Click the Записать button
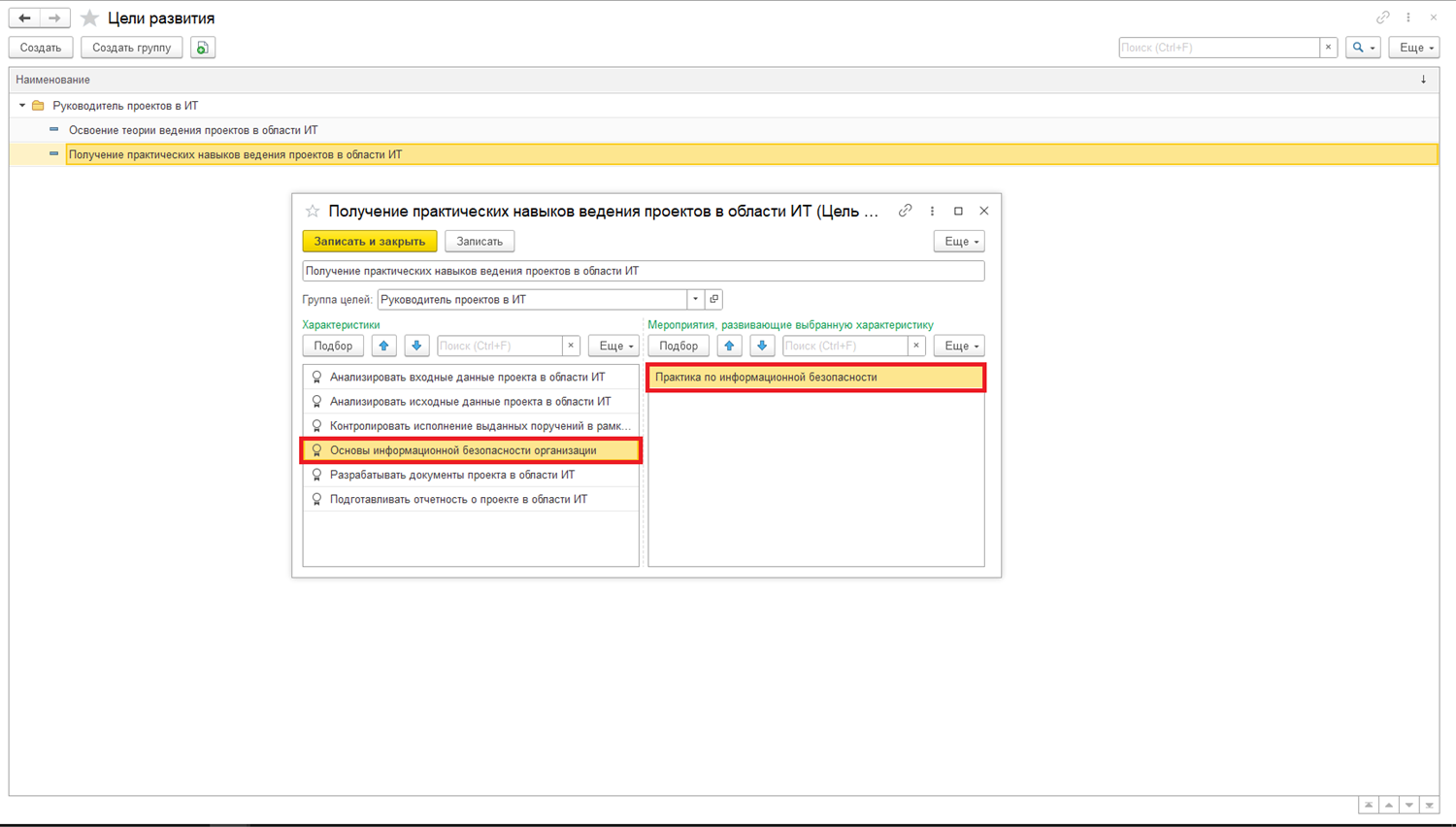The height and width of the screenshot is (827, 1456). point(480,241)
